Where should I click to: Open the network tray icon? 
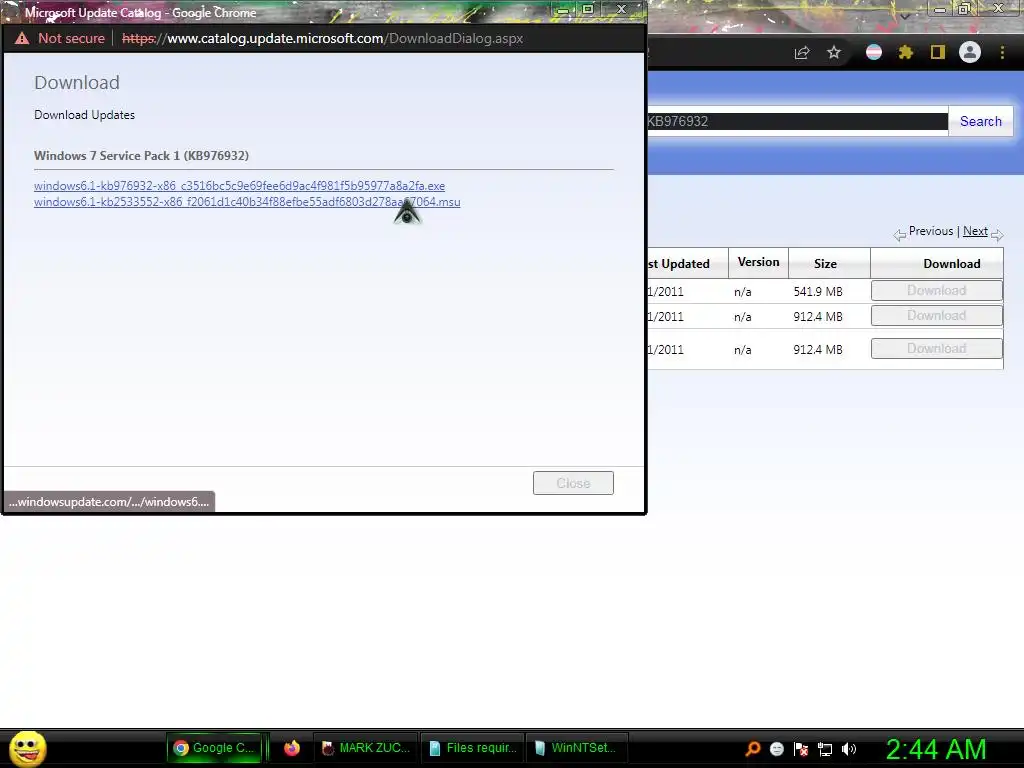(825, 750)
